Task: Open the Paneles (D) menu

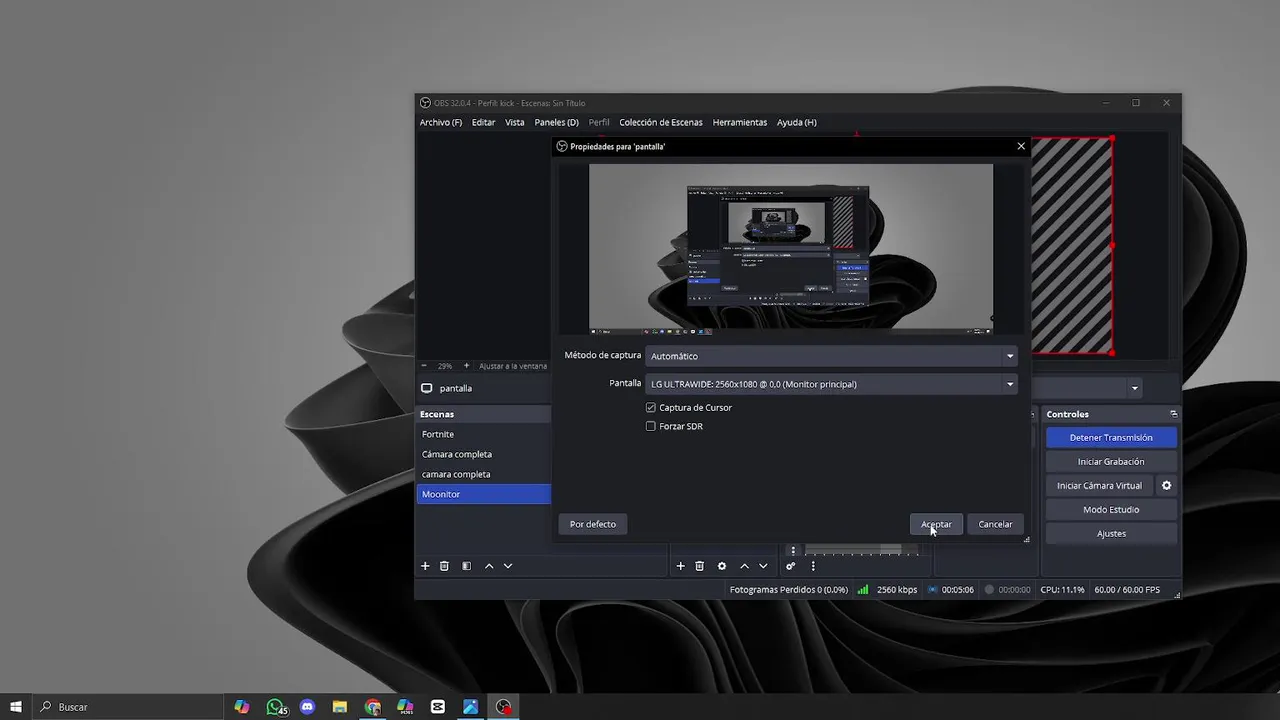Action: (556, 122)
